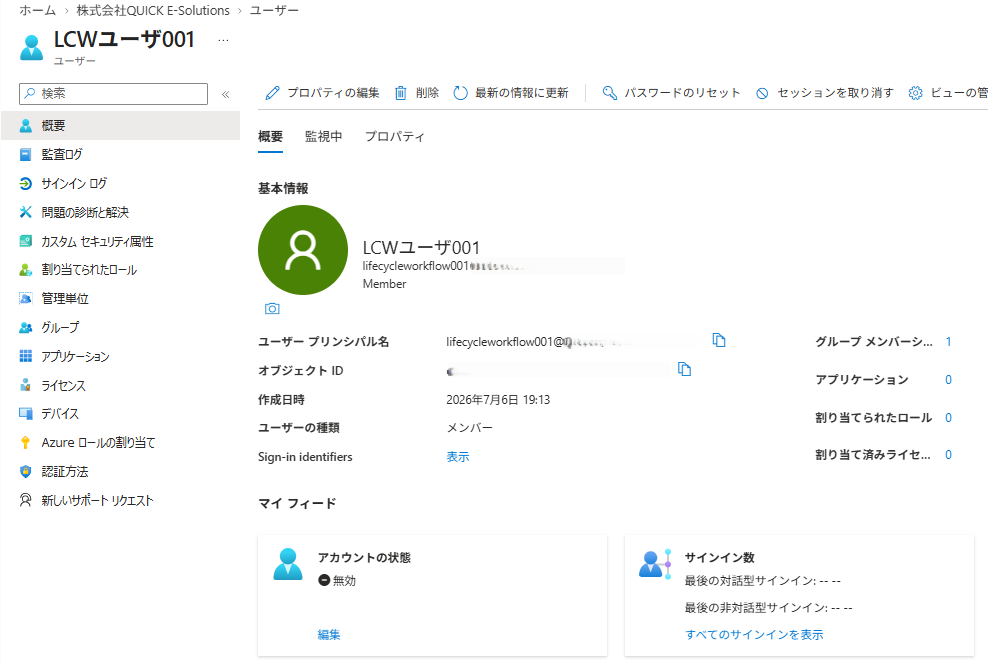Click the 割り当てられたロール count 0
This screenshot has width=988, height=664.
948,417
